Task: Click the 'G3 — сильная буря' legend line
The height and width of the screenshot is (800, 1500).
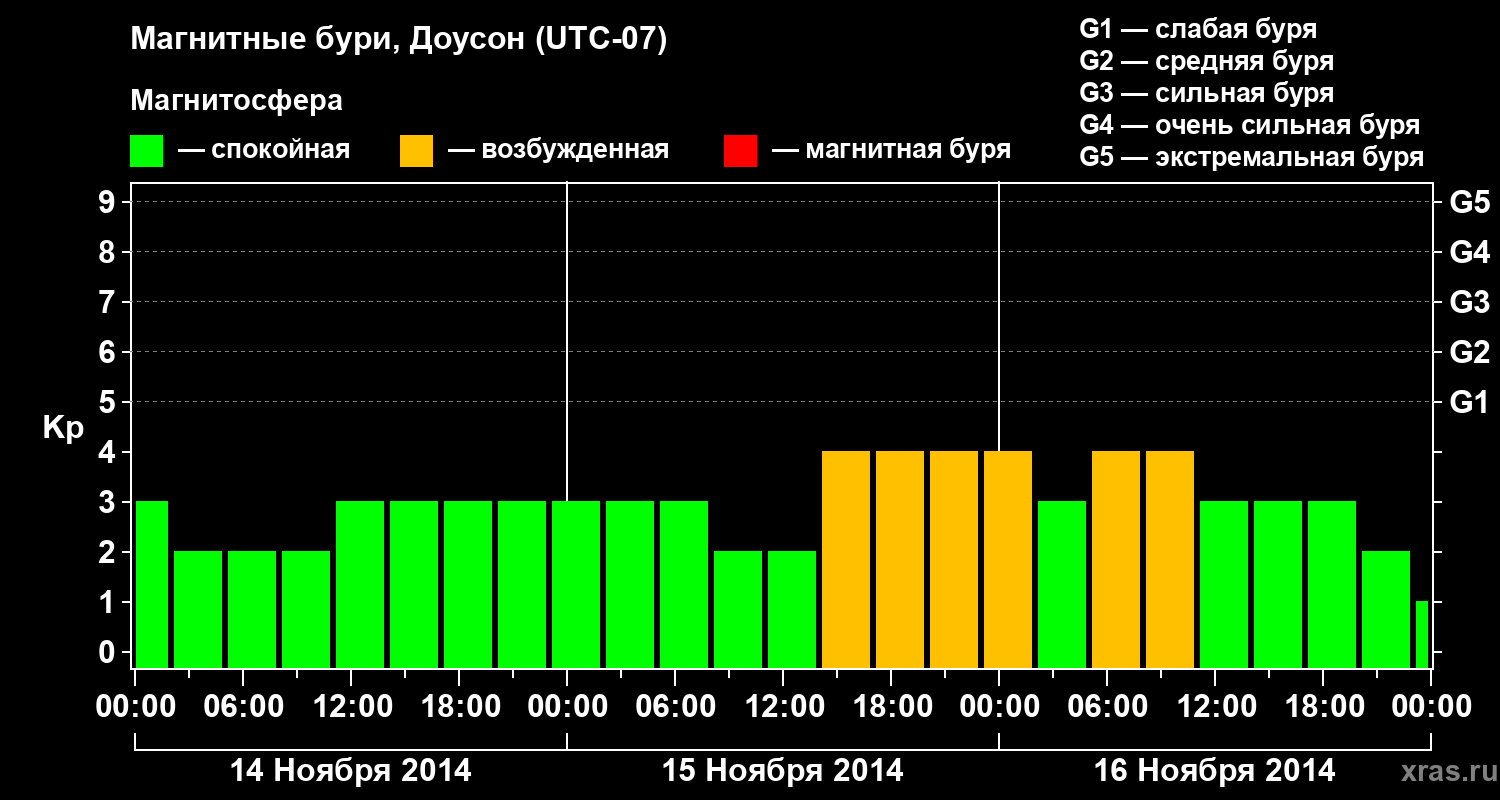Action: 1206,93
